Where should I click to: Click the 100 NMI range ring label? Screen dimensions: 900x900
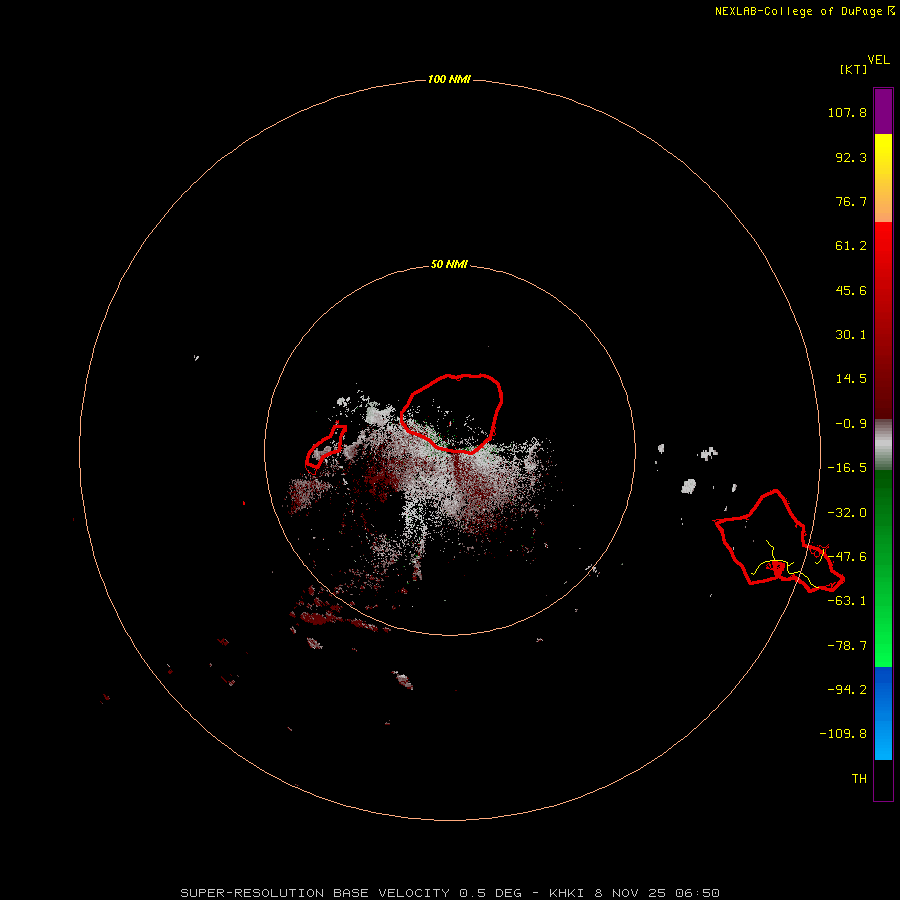click(x=449, y=79)
